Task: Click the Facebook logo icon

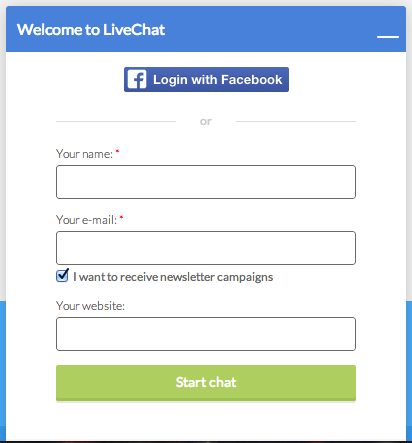Action: click(137, 79)
